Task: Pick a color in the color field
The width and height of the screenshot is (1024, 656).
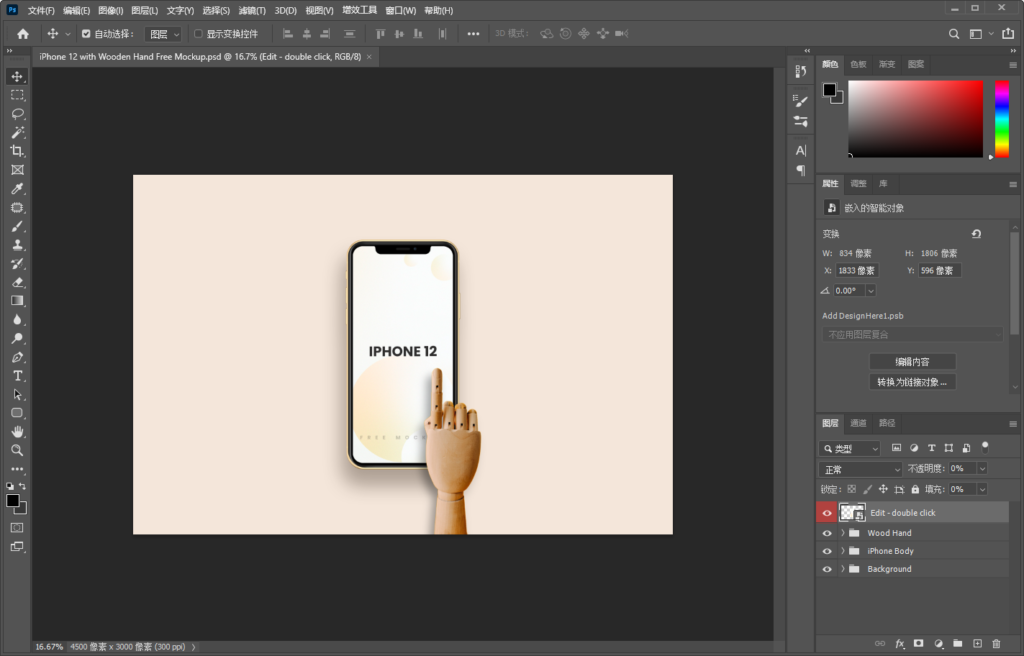Action: (916, 119)
